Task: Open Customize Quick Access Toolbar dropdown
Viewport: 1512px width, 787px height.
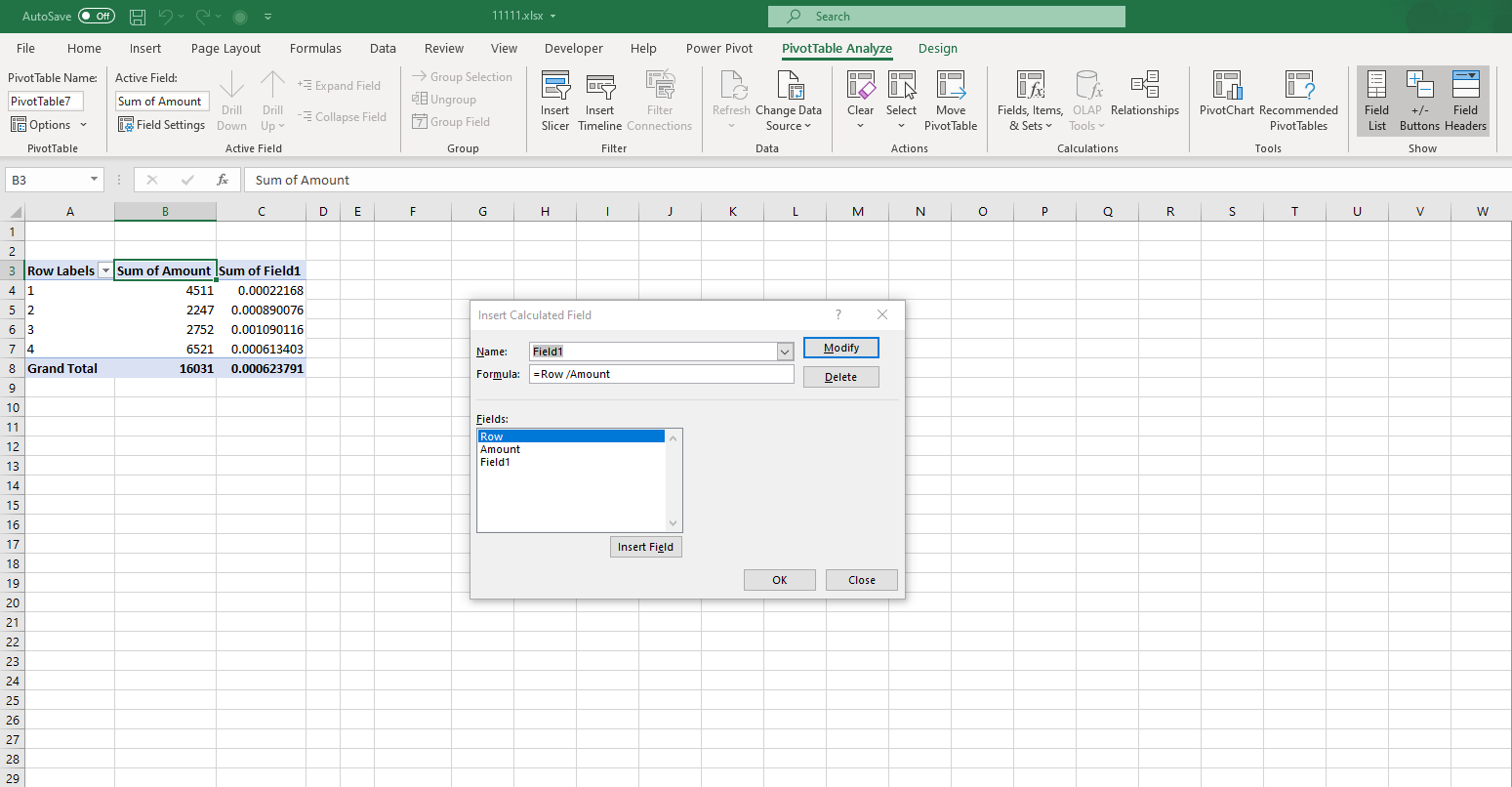Action: coord(268,17)
